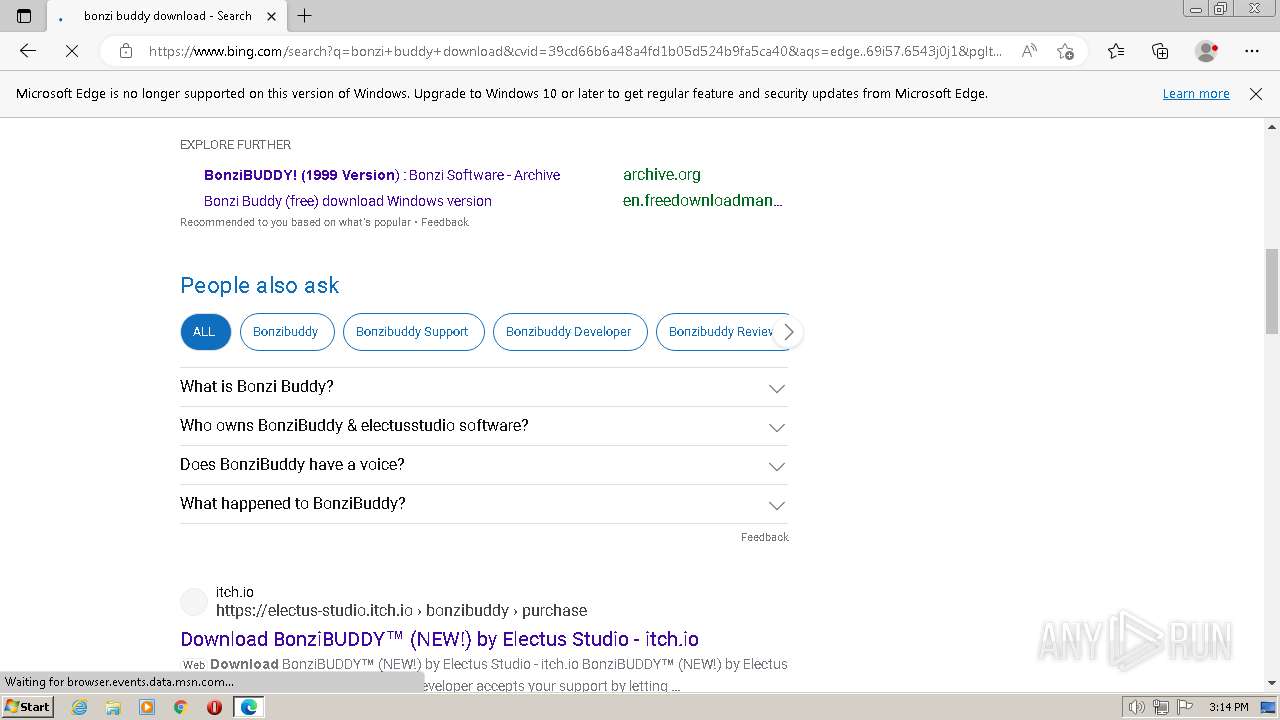
Task: Open a new tab with plus icon
Action: tap(305, 16)
